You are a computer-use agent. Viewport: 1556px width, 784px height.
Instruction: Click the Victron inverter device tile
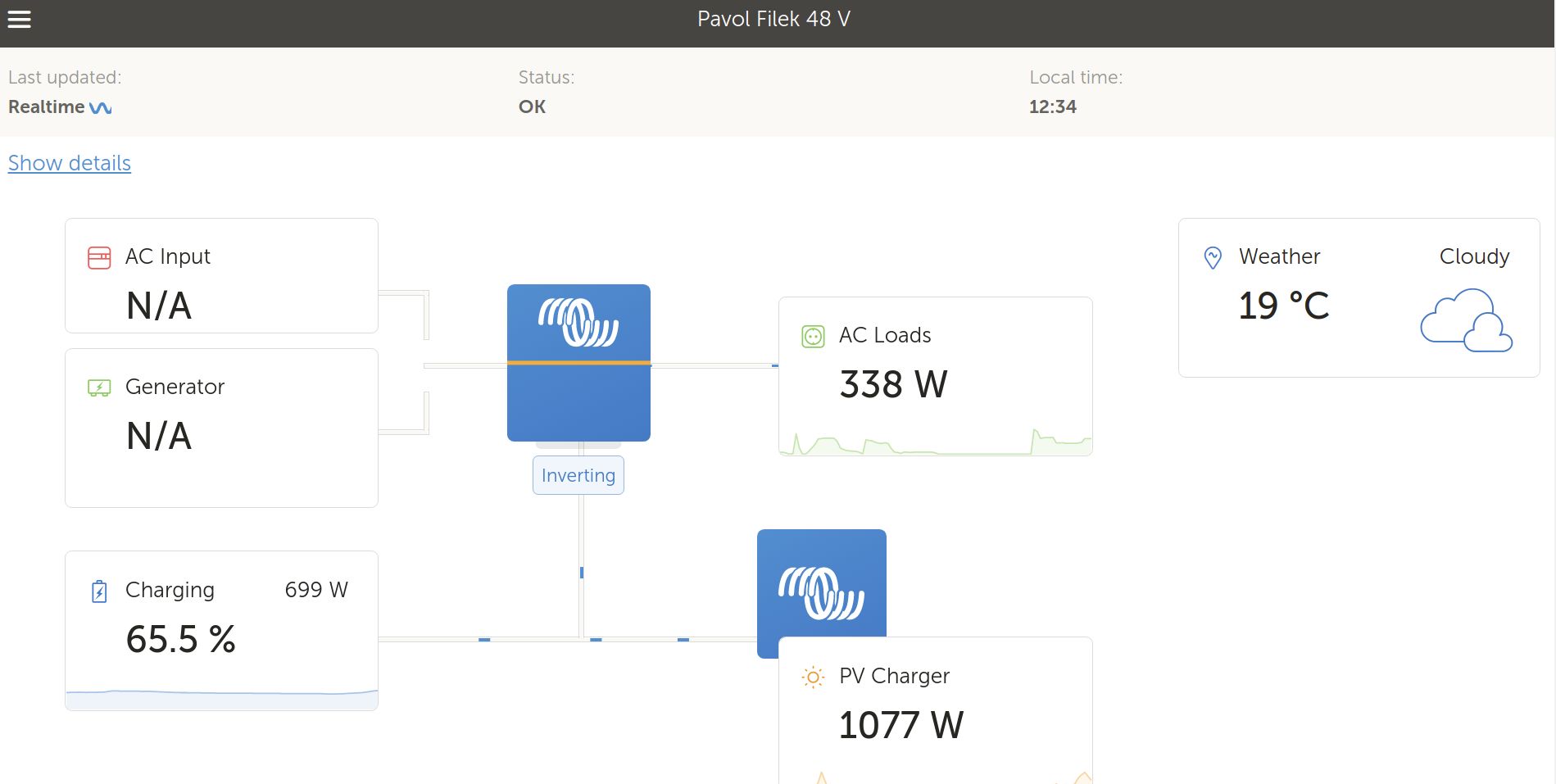pos(578,362)
